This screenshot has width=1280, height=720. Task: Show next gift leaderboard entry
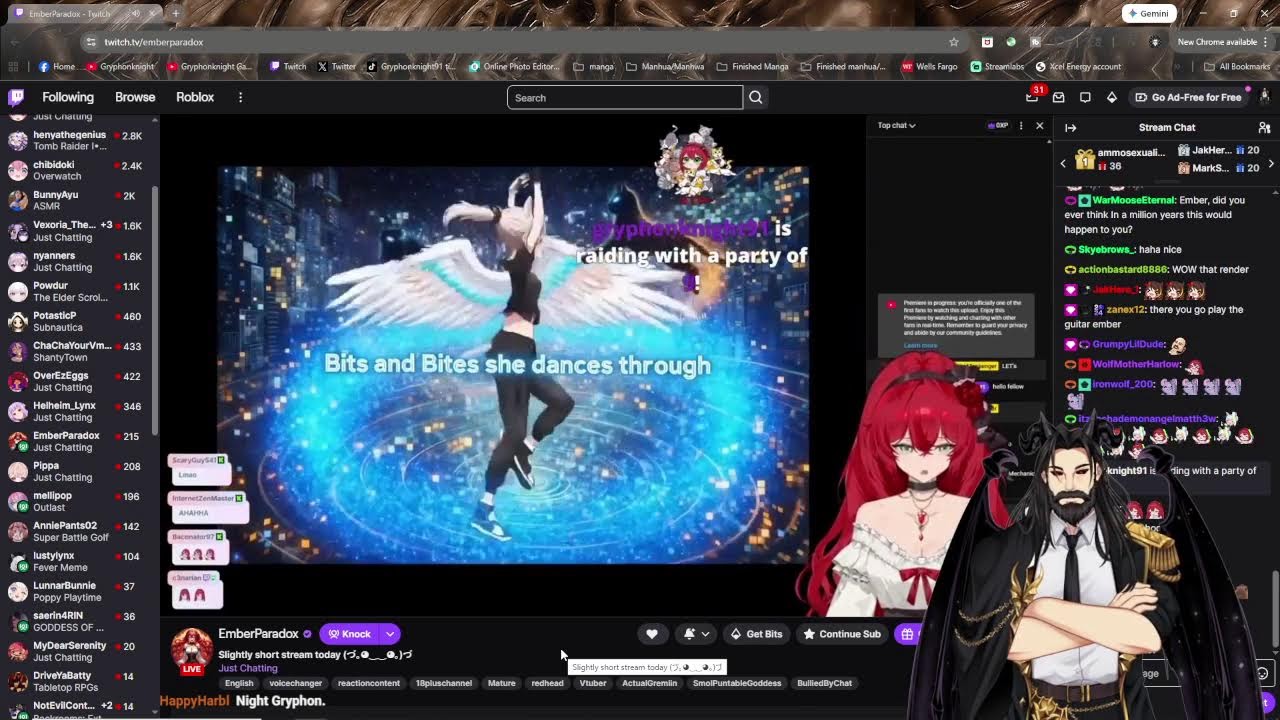tap(1271, 163)
